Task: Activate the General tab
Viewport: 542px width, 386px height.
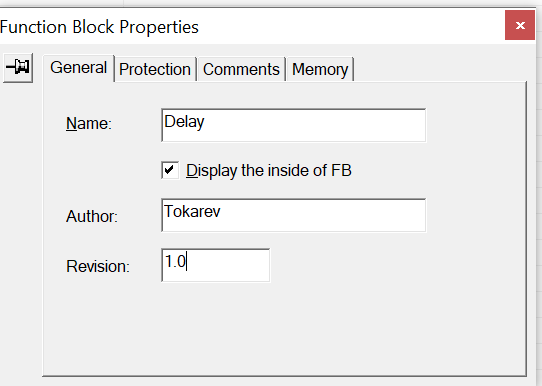Action: tap(78, 68)
